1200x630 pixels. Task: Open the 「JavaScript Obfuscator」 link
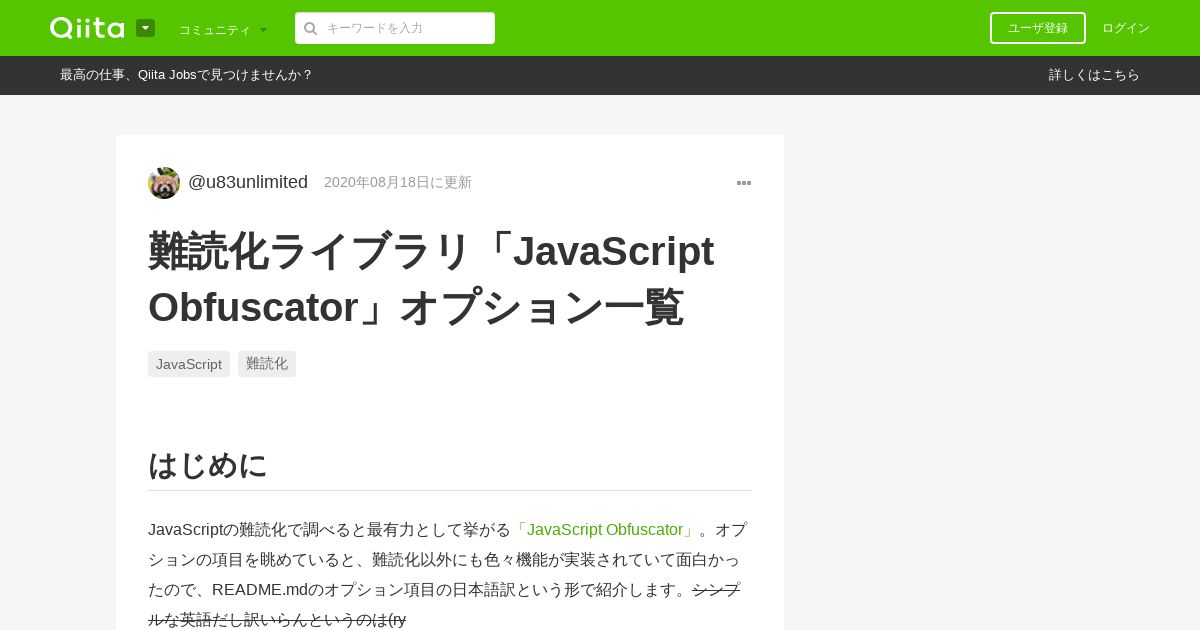coord(605,530)
